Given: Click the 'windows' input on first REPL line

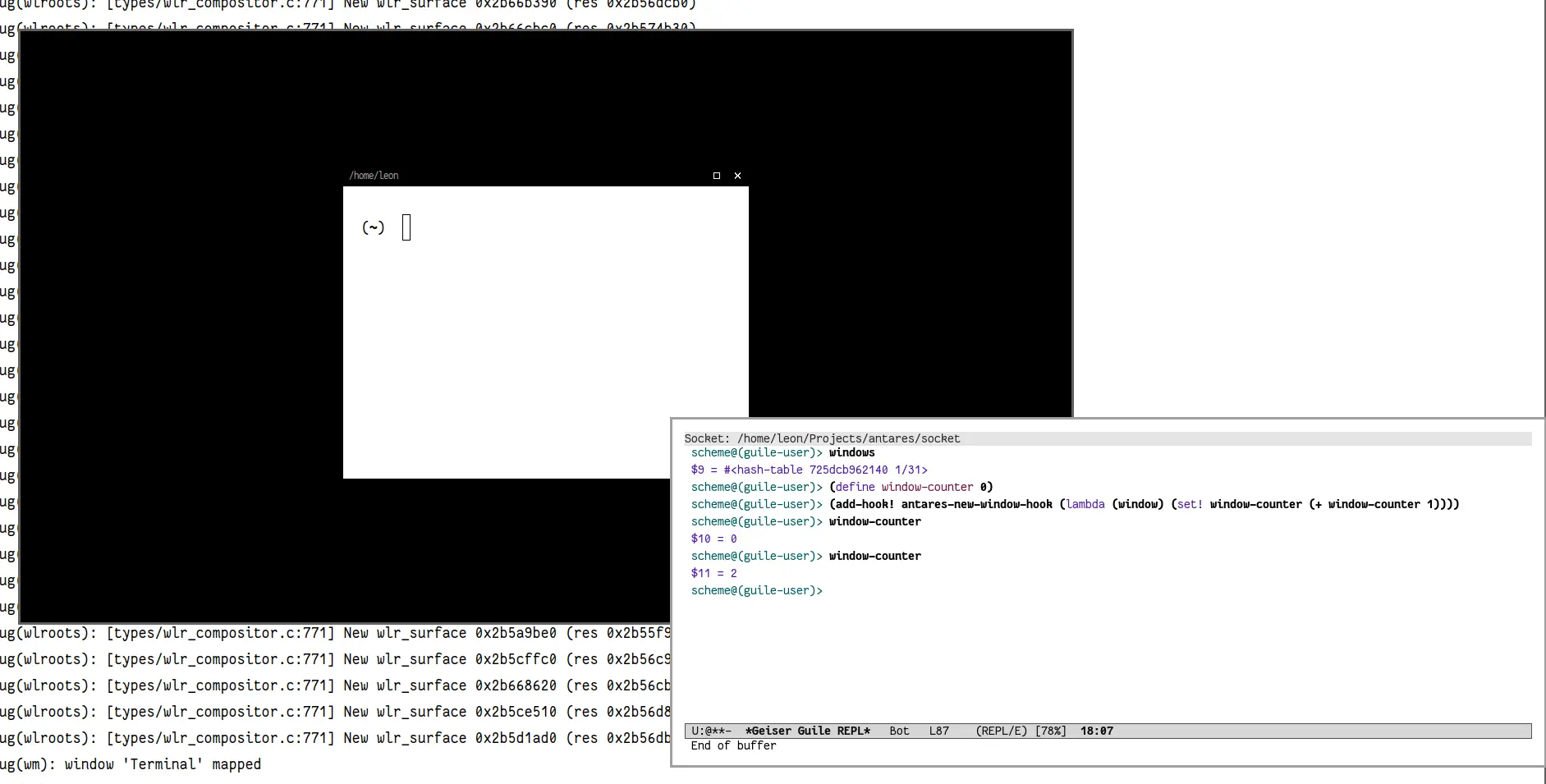Looking at the screenshot, I should [852, 452].
